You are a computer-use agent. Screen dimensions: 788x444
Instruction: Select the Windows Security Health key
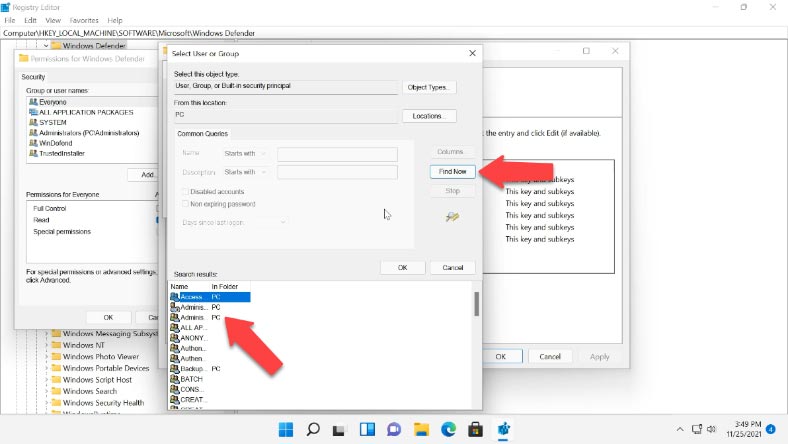(x=103, y=403)
